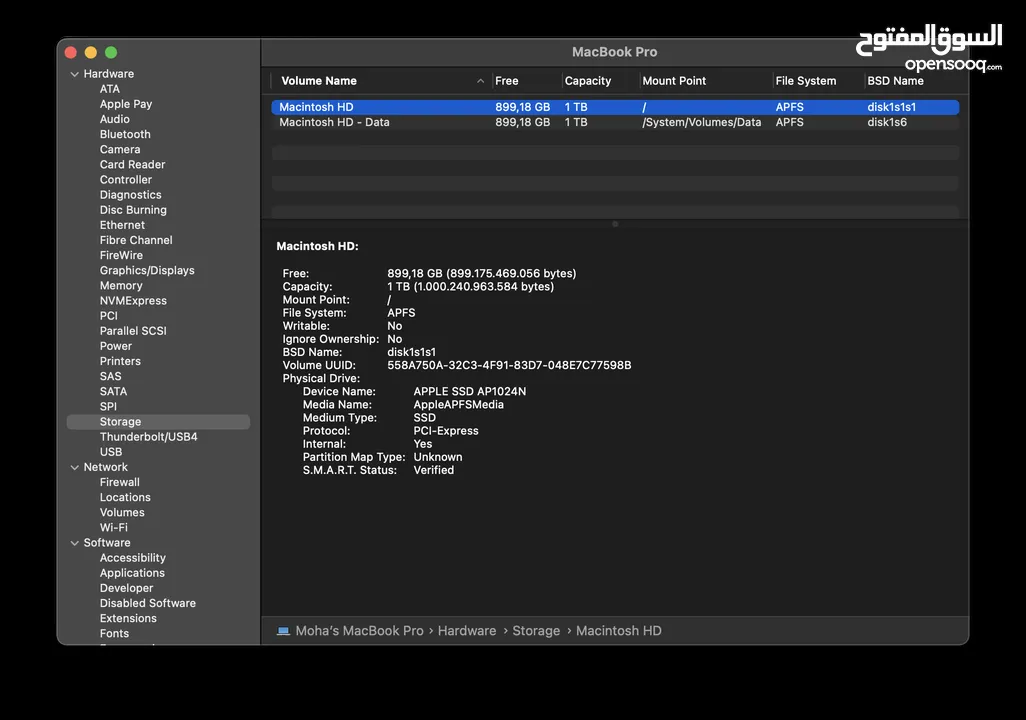Viewport: 1026px width, 720px height.
Task: Select Wi-Fi under Network
Action: point(114,528)
